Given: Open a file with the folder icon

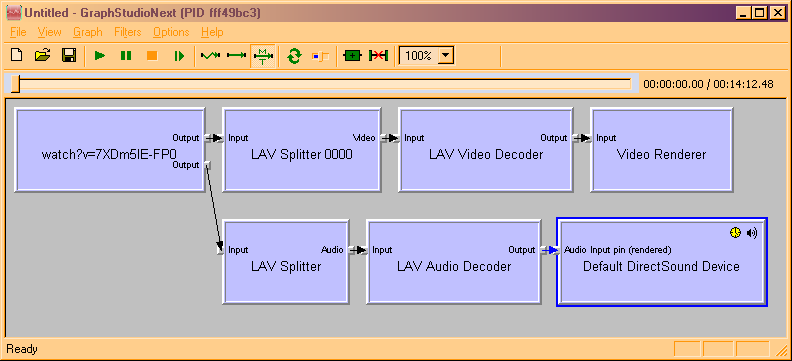Looking at the screenshot, I should coord(42,56).
